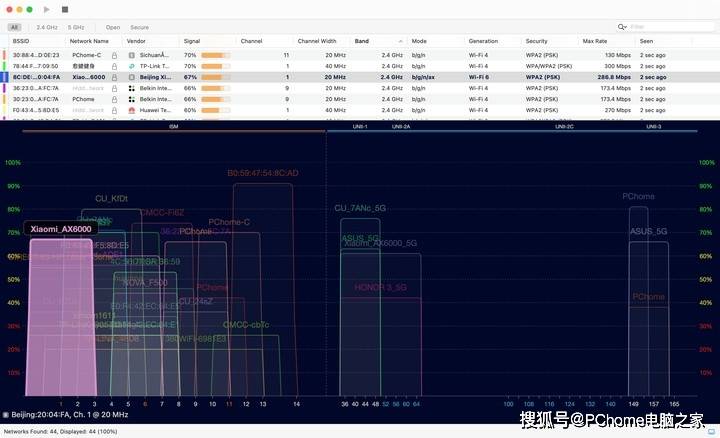The height and width of the screenshot is (438, 720).
Task: Click 60% signal bar in Huawei row
Action: pos(215,110)
